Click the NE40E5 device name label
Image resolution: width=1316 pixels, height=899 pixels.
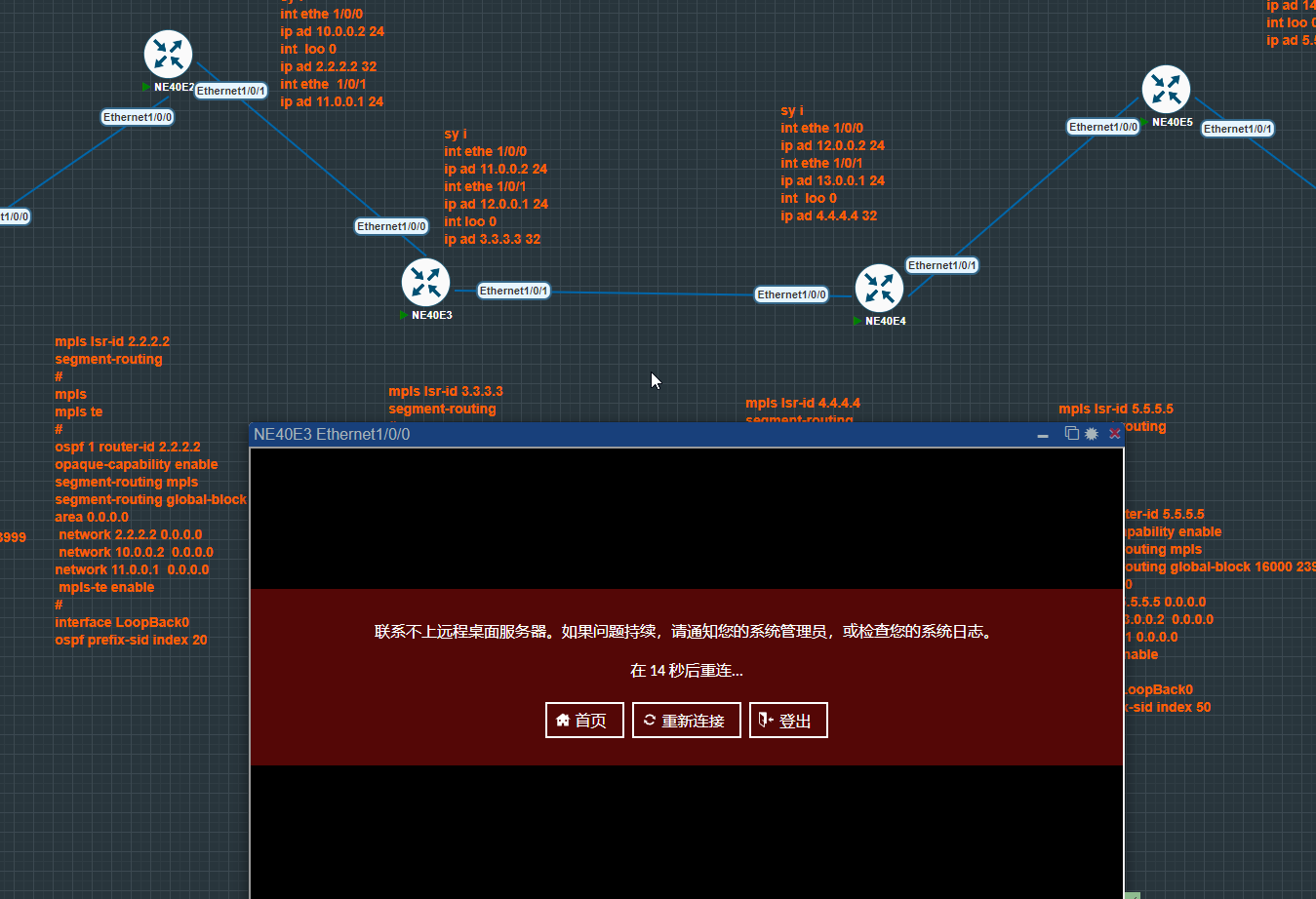pos(1172,123)
